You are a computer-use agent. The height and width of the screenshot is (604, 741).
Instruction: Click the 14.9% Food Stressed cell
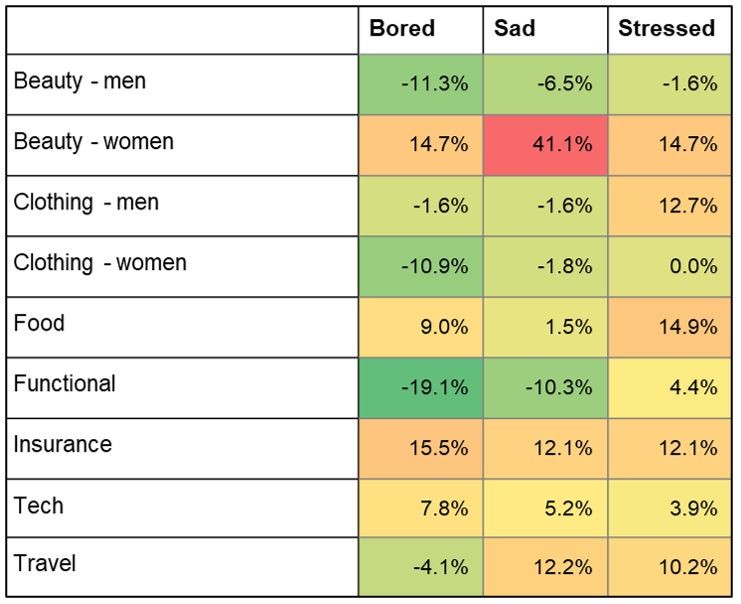tap(669, 326)
